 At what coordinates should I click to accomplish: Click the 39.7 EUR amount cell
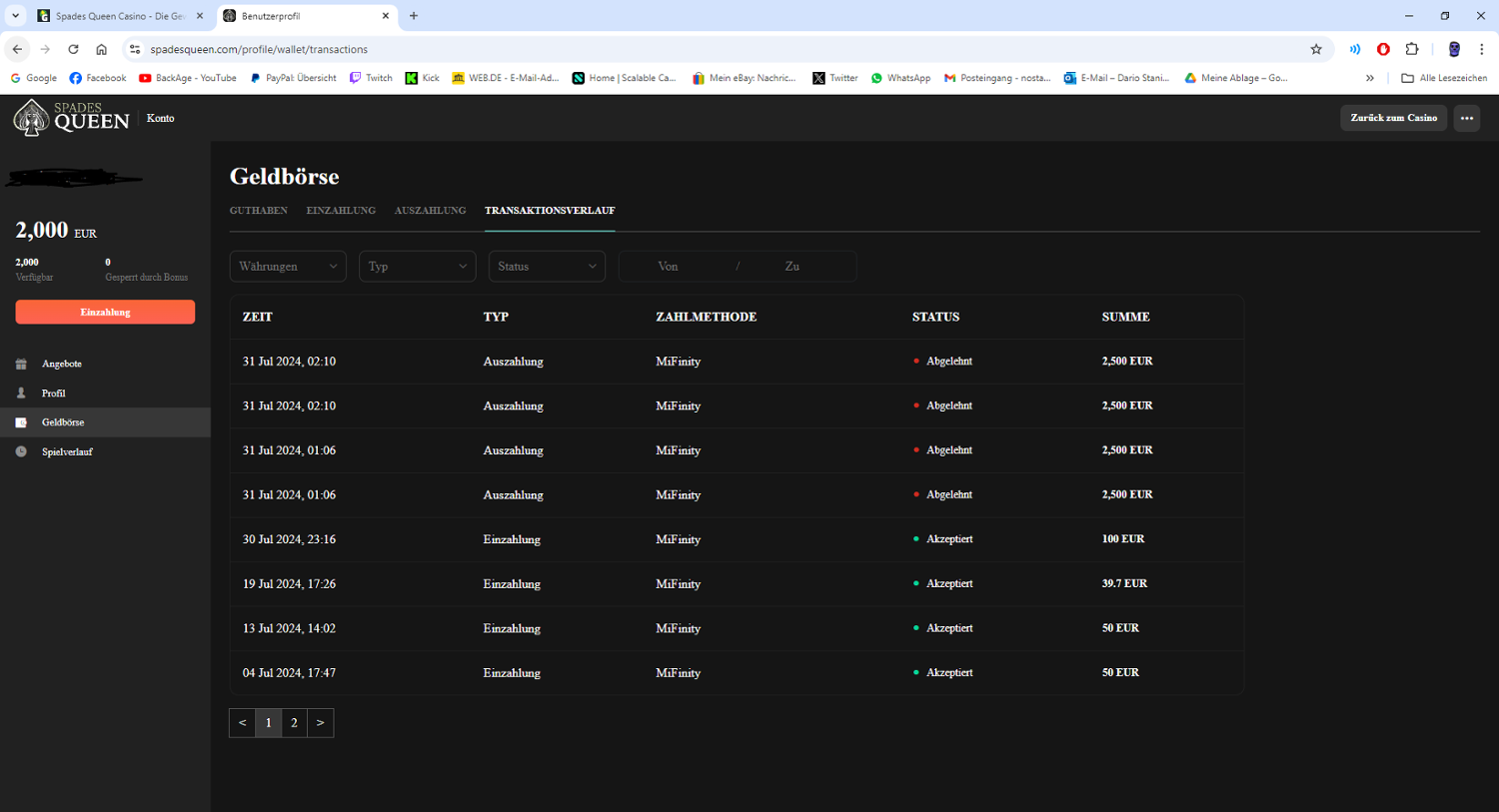pyautogui.click(x=1124, y=583)
